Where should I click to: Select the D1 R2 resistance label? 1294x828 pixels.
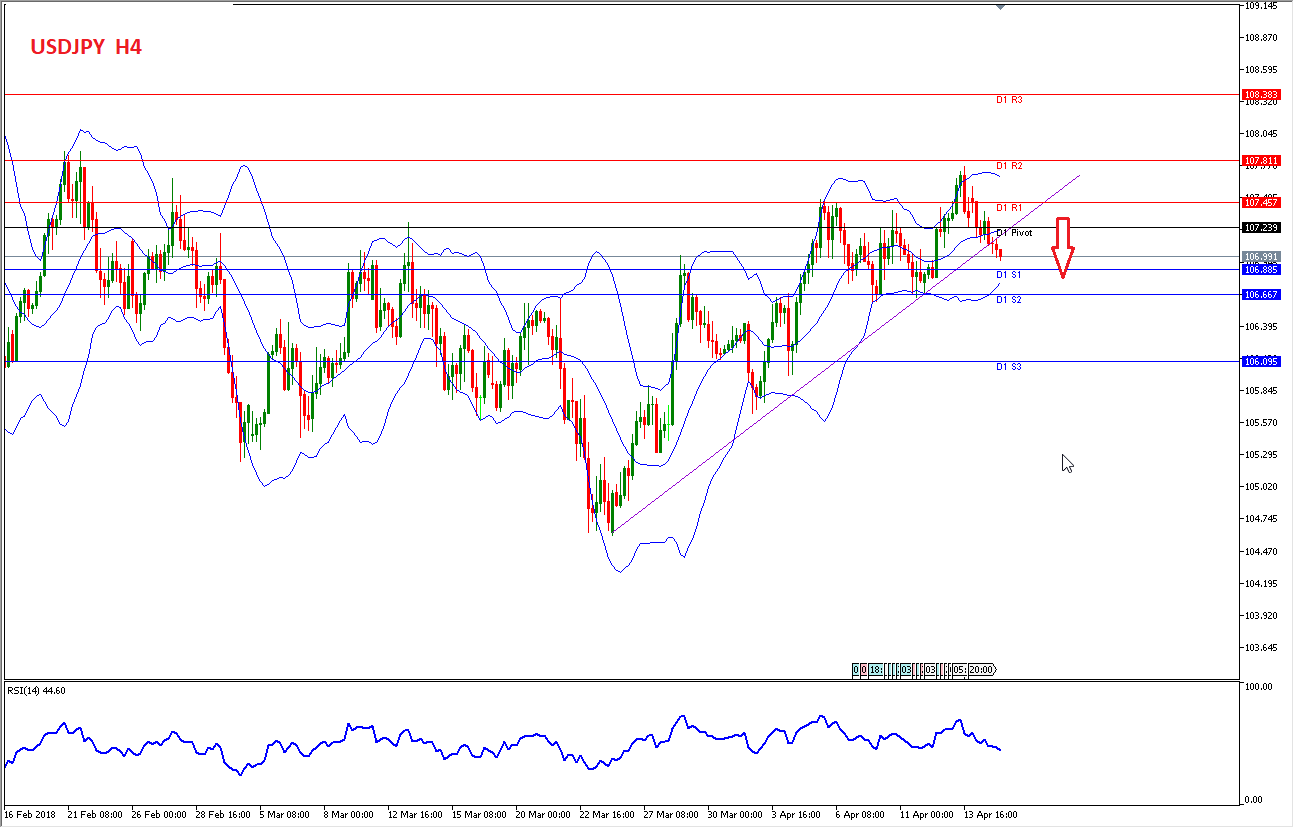[1009, 165]
